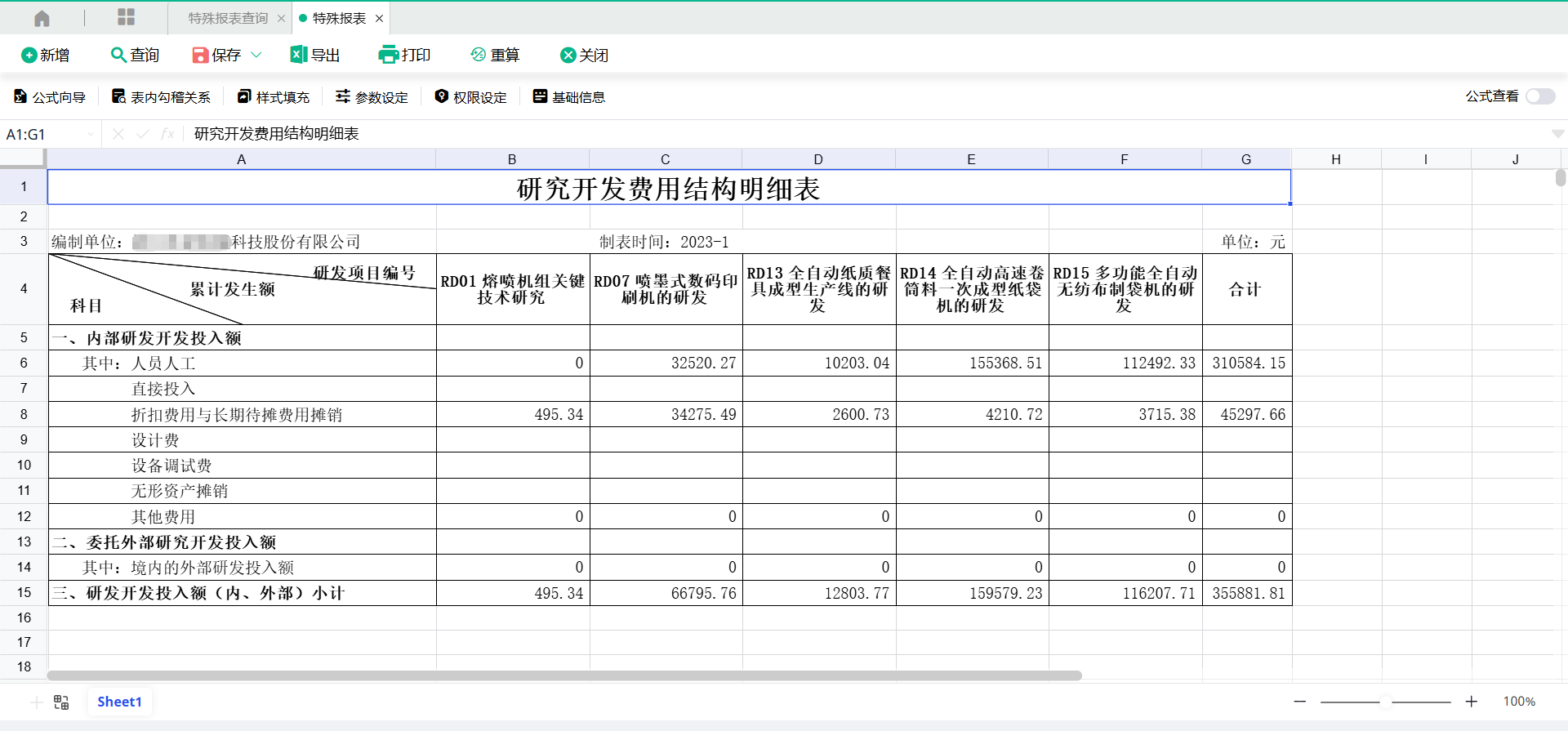Open the app grid icon
This screenshot has height=731, width=1568.
tap(126, 17)
